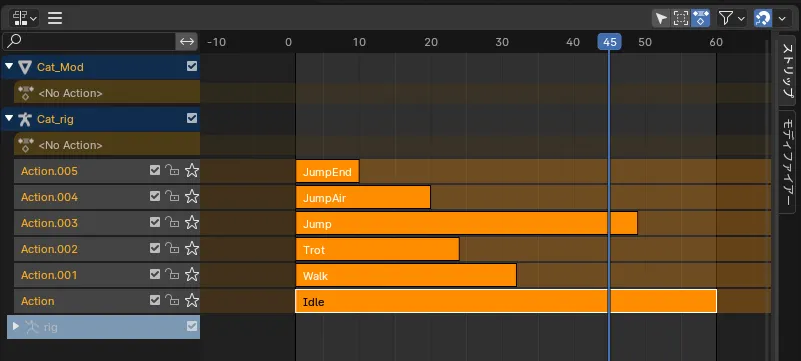Image resolution: width=801 pixels, height=361 pixels.
Task: Click the invert filter arrows button
Action: click(x=187, y=41)
